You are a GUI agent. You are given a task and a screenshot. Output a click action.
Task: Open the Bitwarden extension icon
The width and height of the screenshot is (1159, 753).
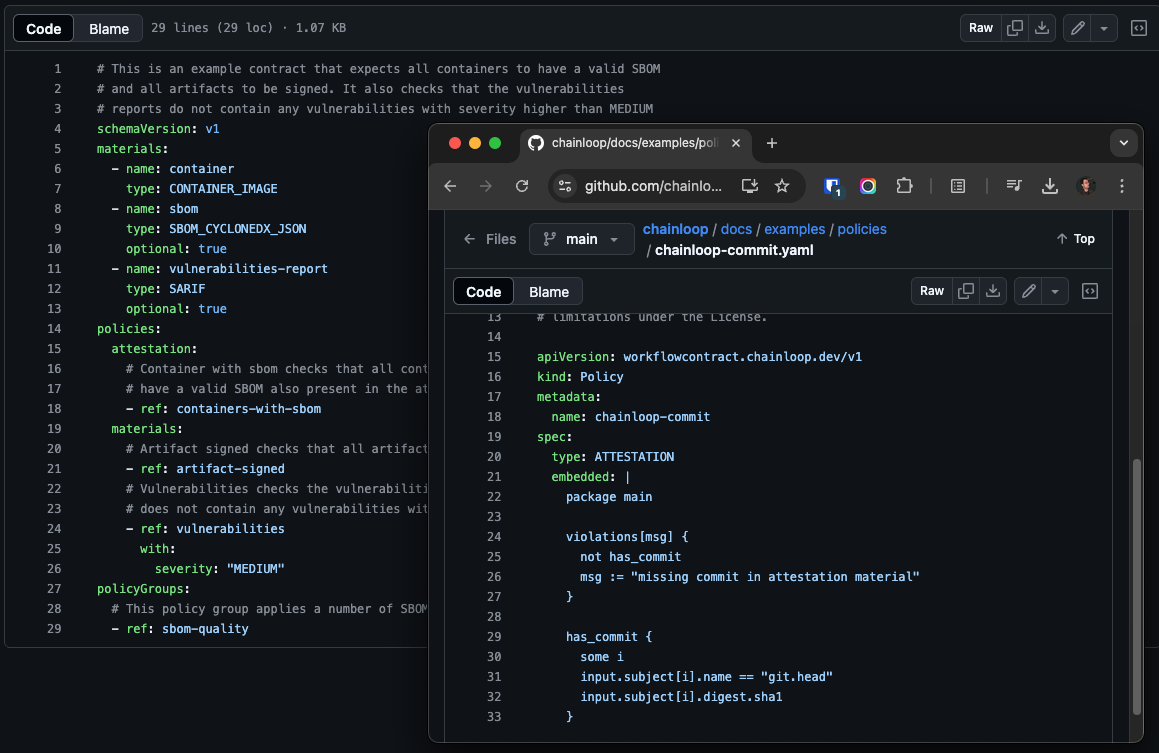tap(832, 186)
